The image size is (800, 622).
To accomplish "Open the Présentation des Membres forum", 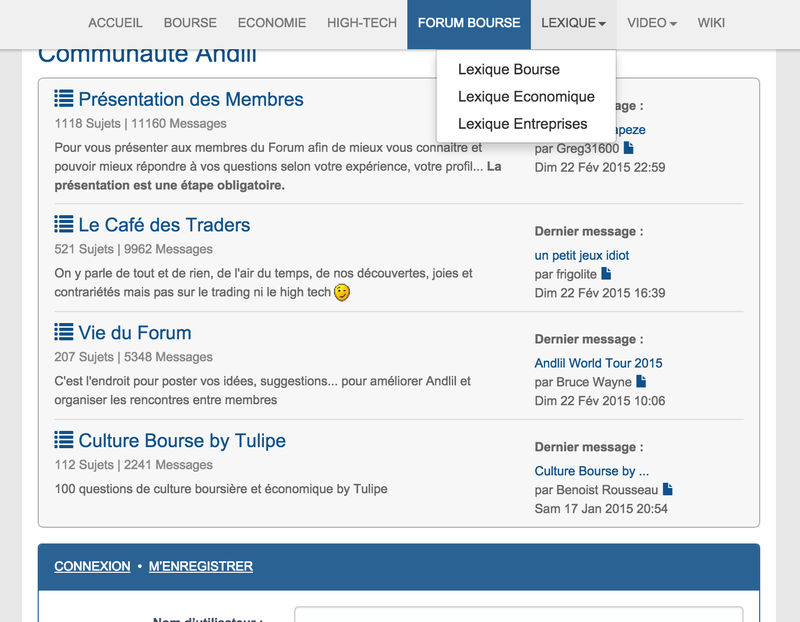I will click(x=191, y=99).
